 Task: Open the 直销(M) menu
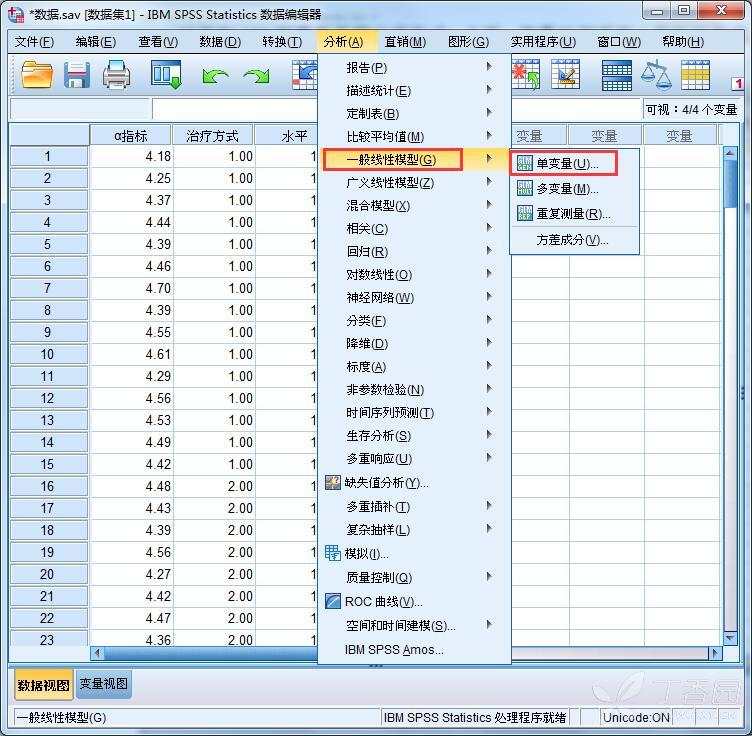[x=405, y=42]
